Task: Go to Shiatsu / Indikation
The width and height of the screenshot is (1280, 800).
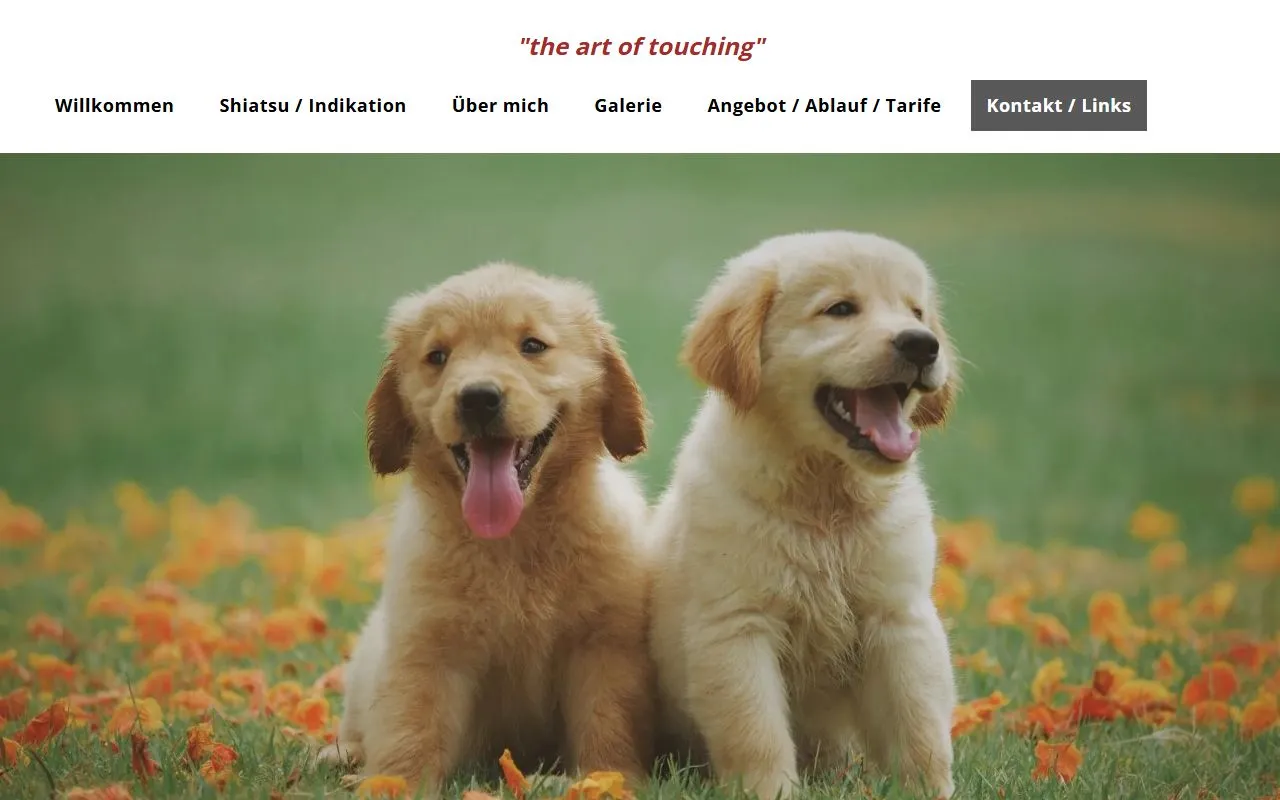Action: pos(313,105)
